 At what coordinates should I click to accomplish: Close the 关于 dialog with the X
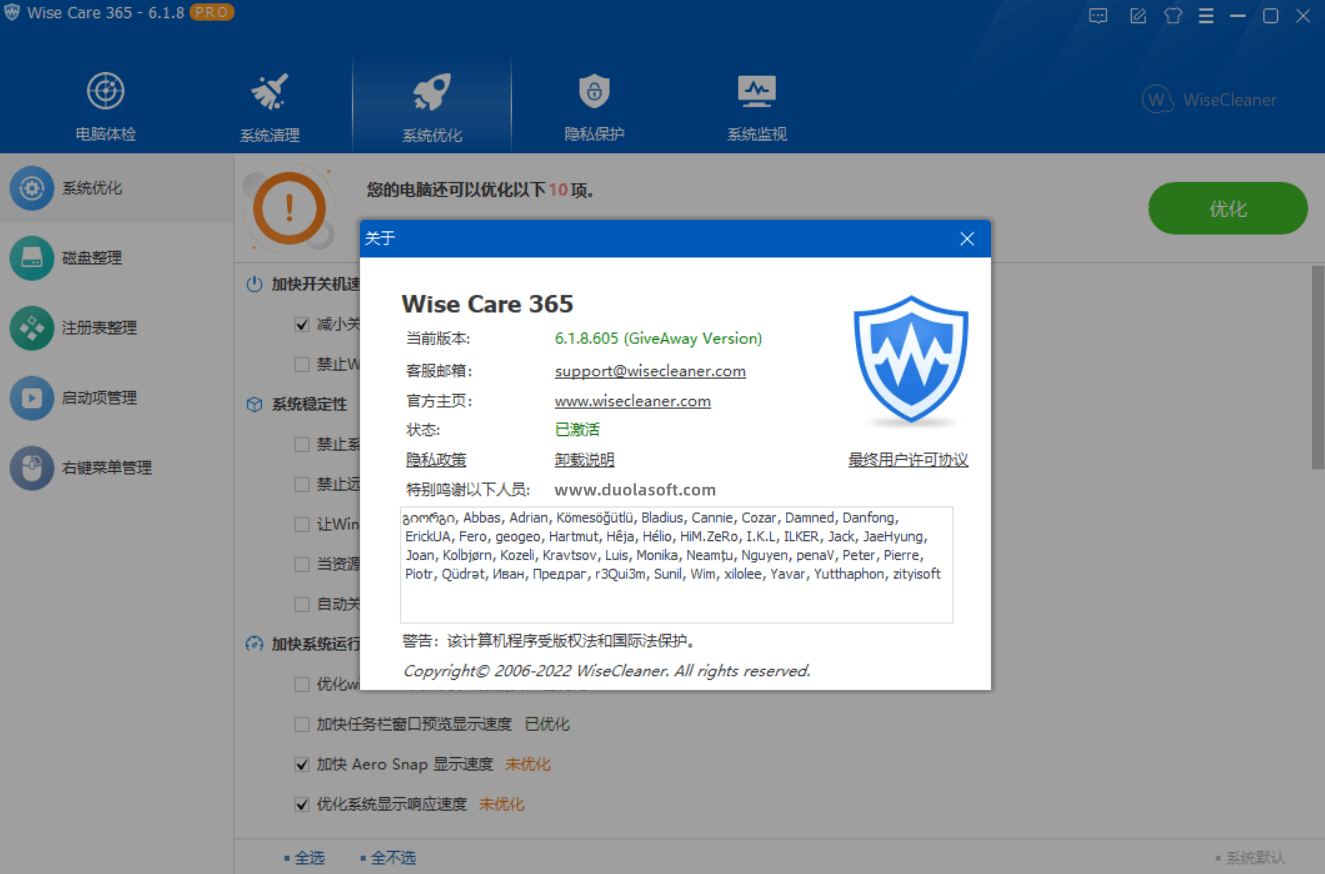967,238
